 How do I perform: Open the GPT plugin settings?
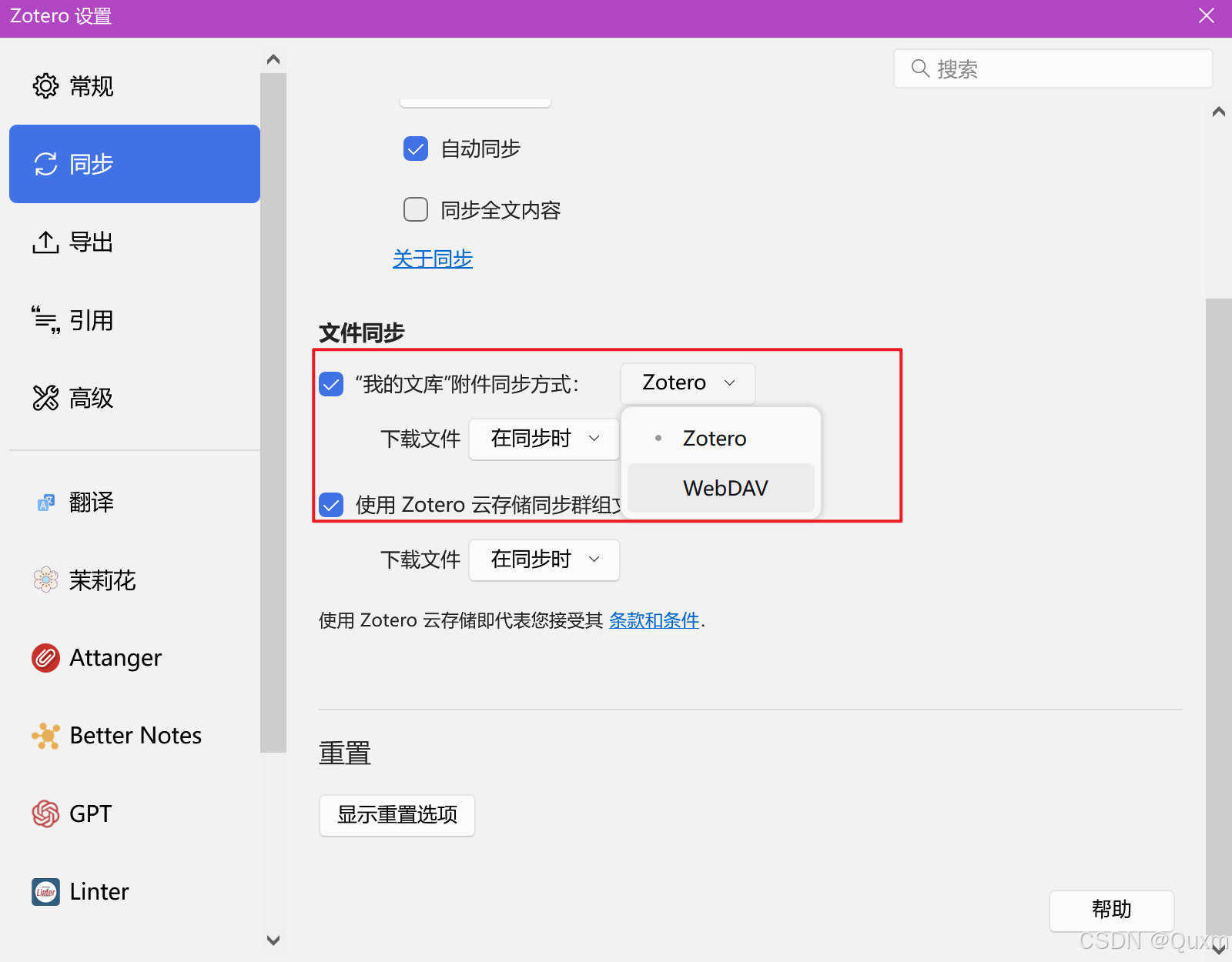click(x=135, y=813)
